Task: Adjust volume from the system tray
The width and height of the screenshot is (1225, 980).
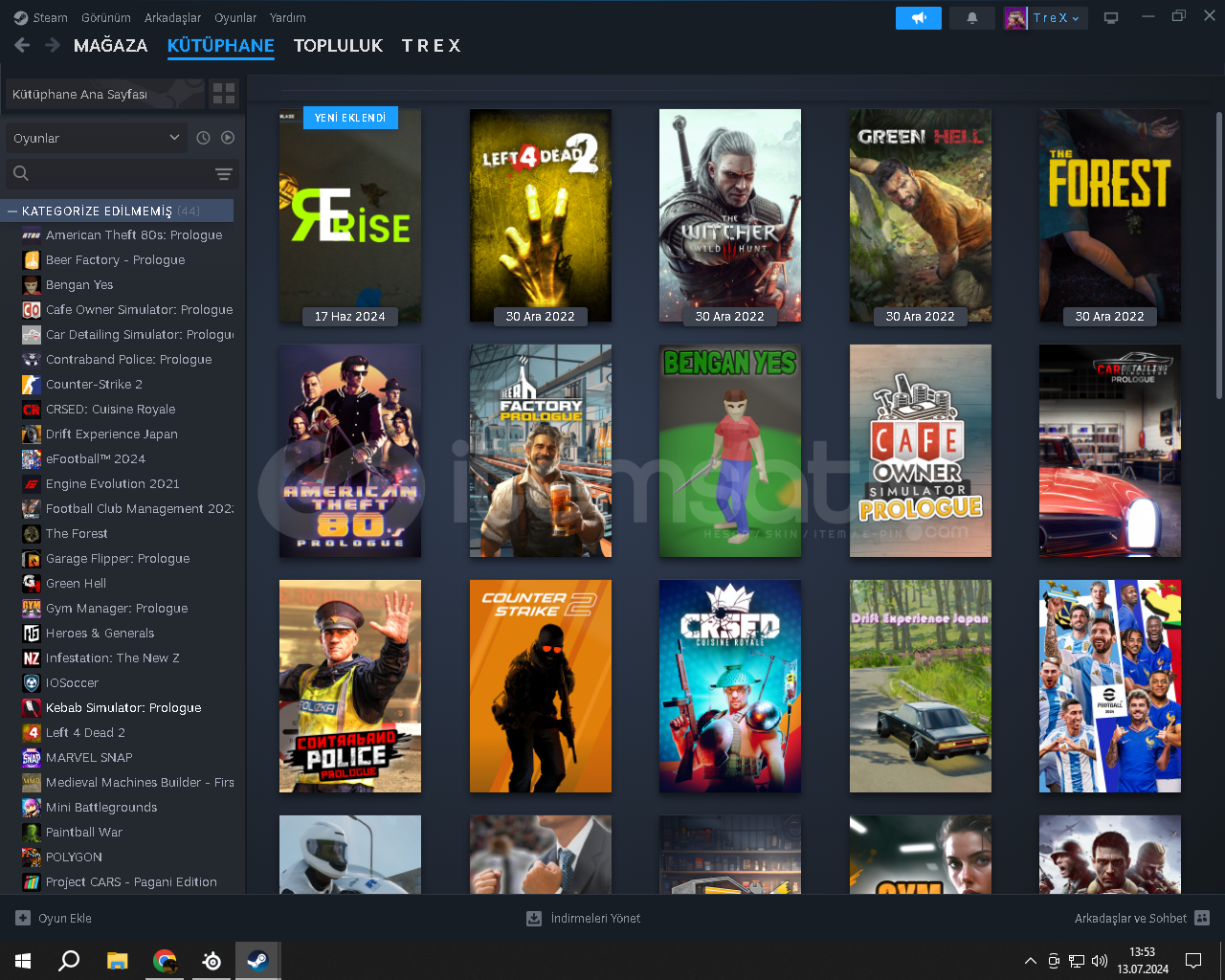Action: pyautogui.click(x=1100, y=961)
